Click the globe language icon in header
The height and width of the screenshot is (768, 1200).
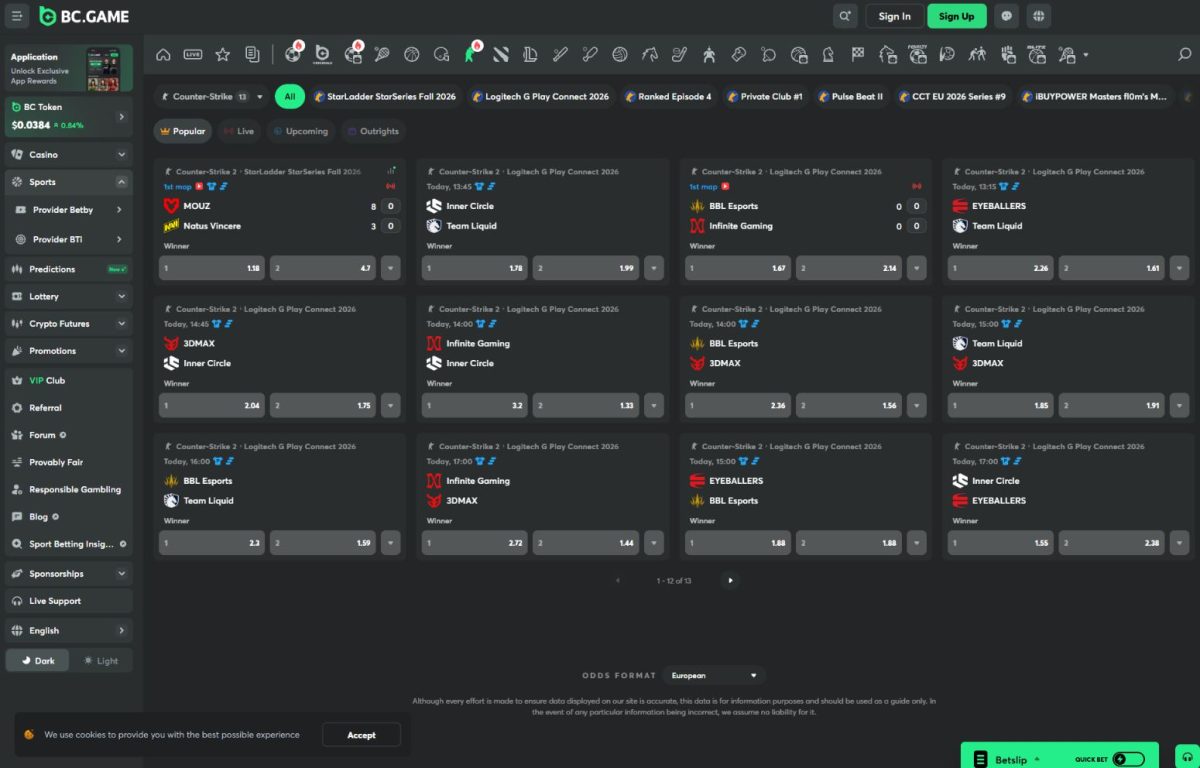[x=1039, y=16]
